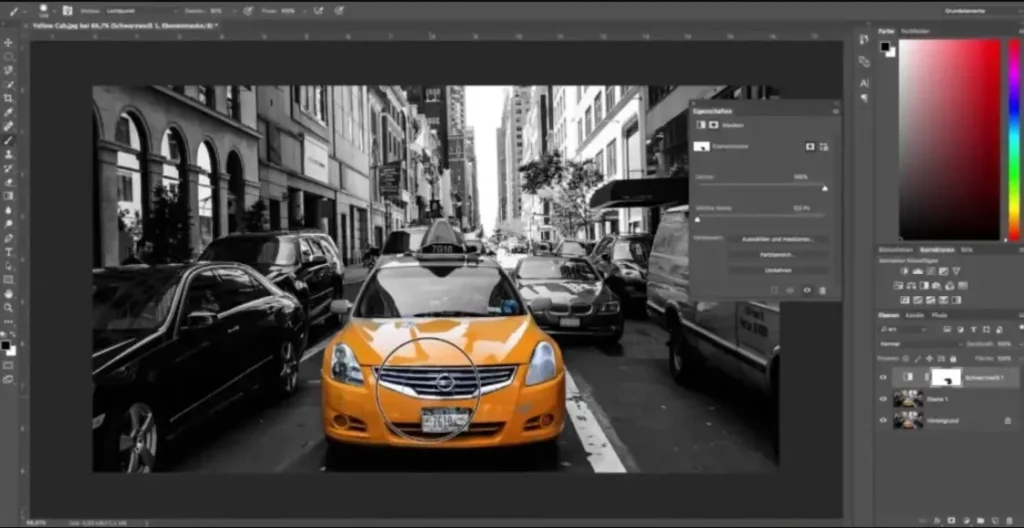1024x528 pixels.
Task: Click the Auswählen und maskieren button
Action: (777, 239)
